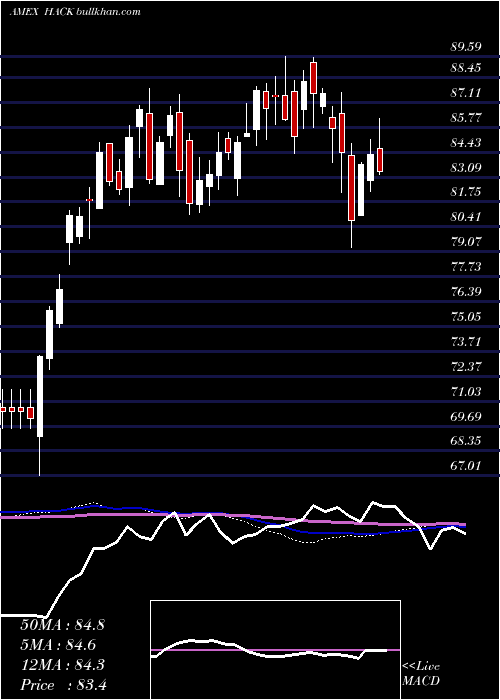The image size is (500, 700).
Task: Click the 77.73 price axis label
Action: [x=466, y=267]
